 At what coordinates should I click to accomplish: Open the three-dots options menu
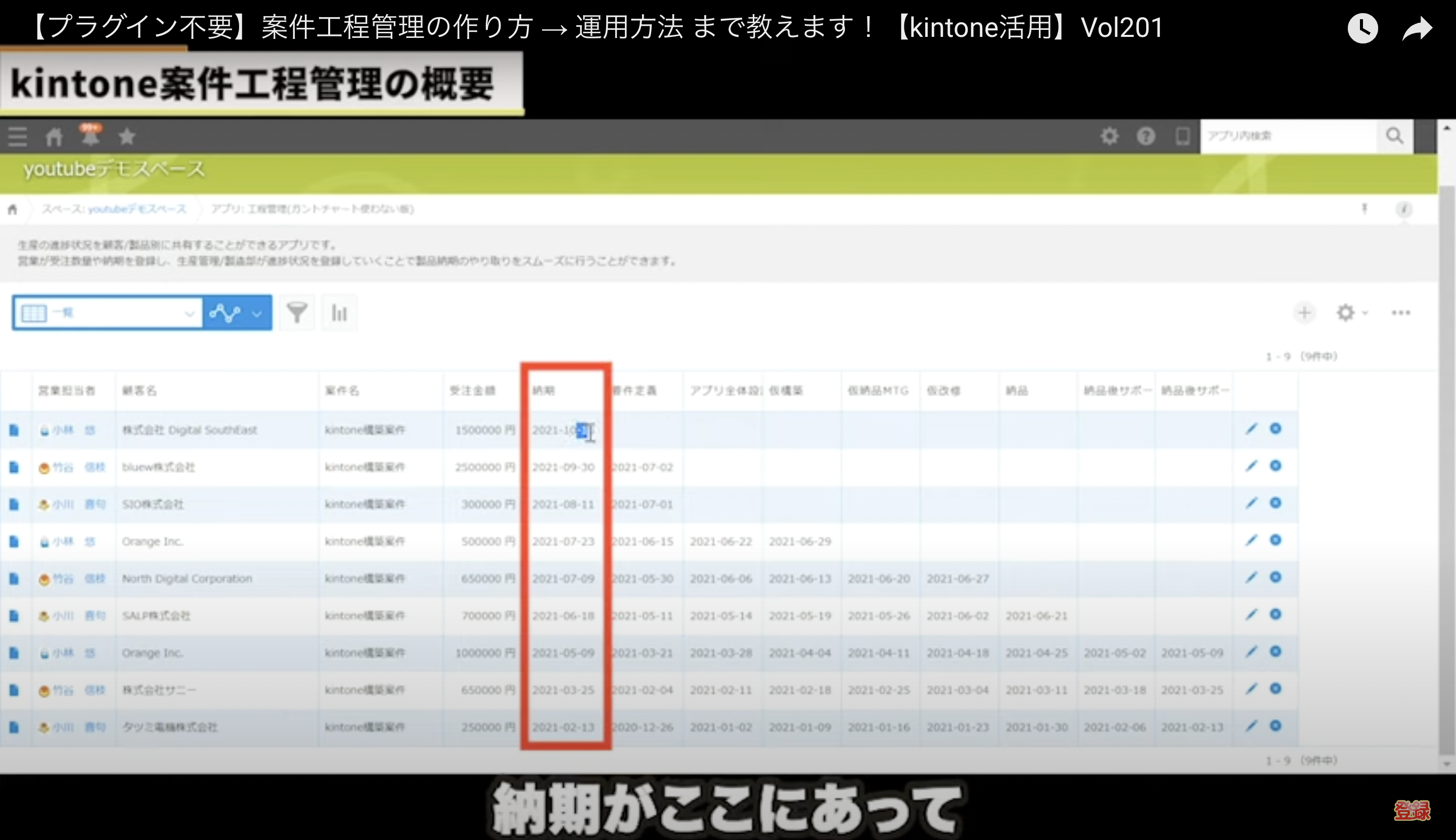coord(1400,313)
